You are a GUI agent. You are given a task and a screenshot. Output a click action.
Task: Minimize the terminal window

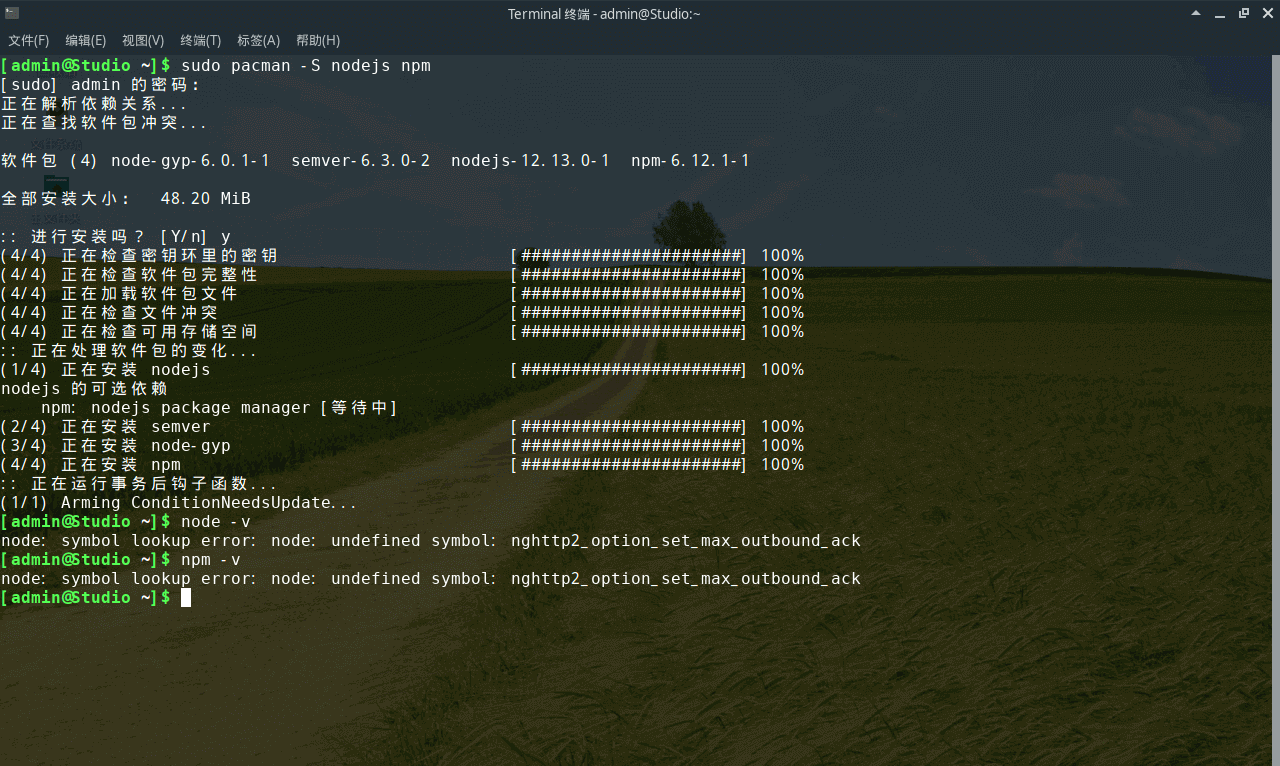coord(1219,13)
